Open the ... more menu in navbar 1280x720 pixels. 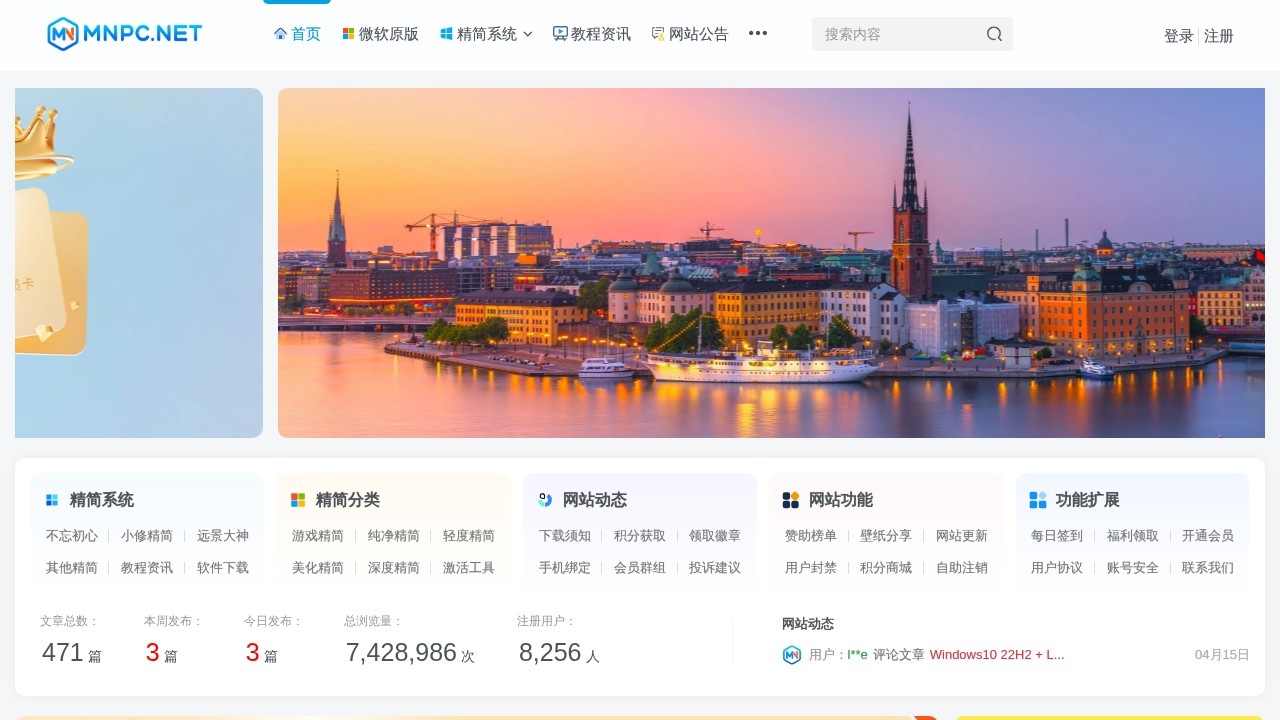(757, 33)
